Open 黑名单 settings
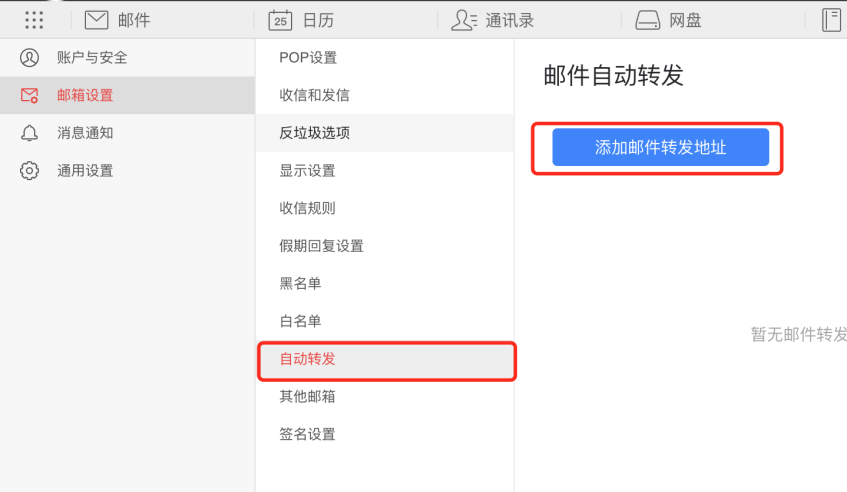Screen dimensions: 847x492 pos(385,284)
